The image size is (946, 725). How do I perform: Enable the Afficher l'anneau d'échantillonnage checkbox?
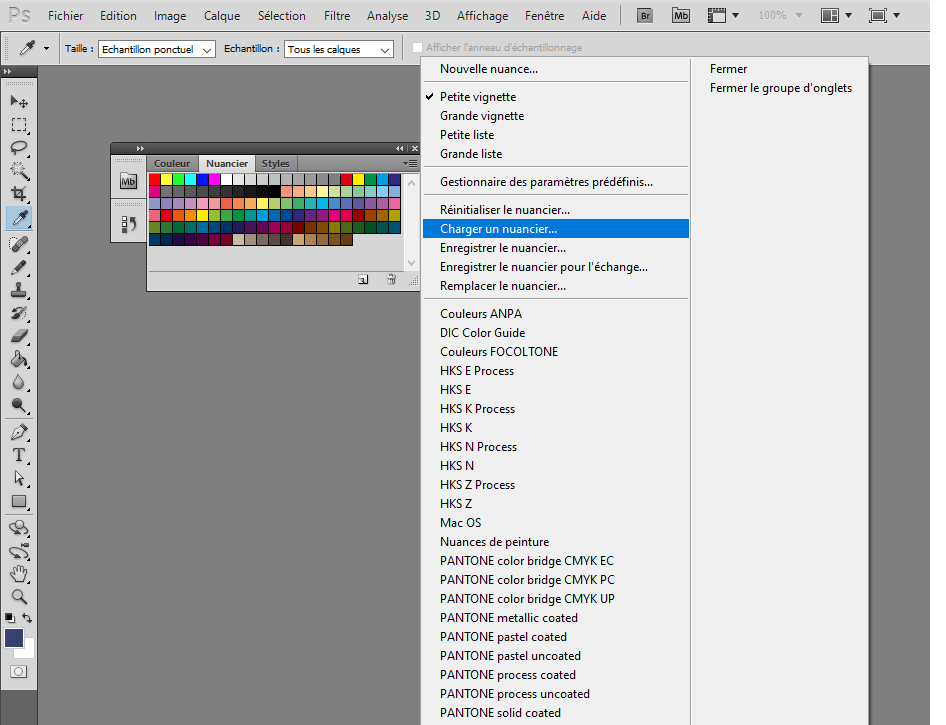point(417,48)
